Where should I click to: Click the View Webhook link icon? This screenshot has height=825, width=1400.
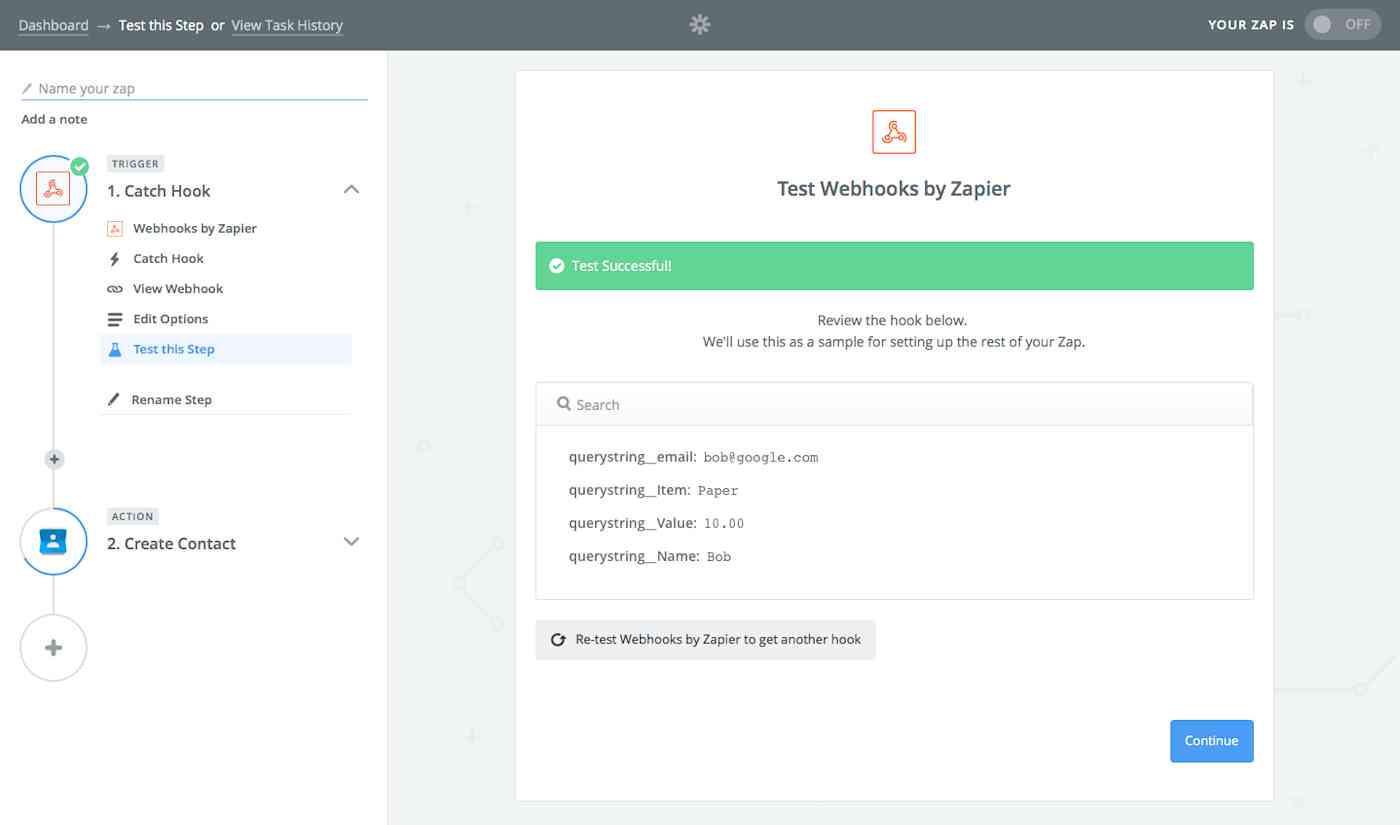tap(117, 288)
